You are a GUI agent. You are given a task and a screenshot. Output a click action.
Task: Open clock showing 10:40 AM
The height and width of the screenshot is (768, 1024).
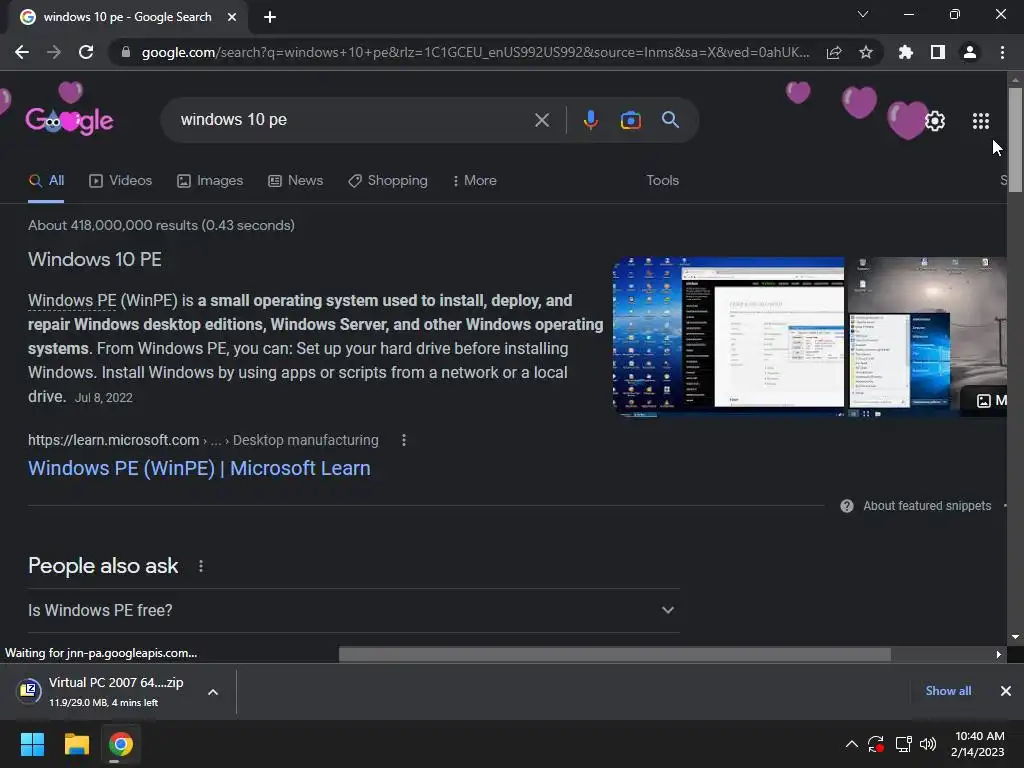point(978,744)
